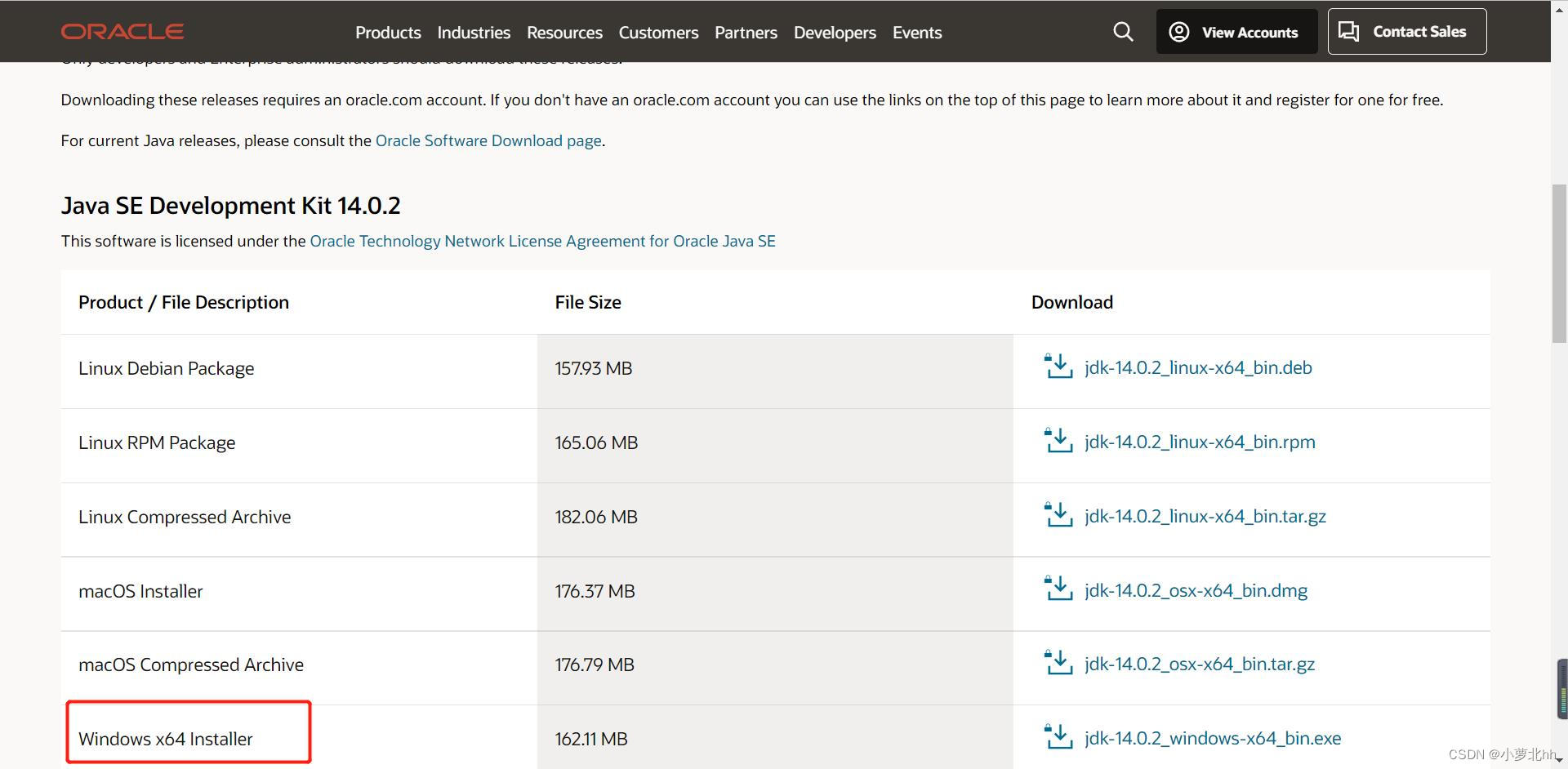
Task: Download jdk-14.0.2_linux-x64_bin.tar.gz
Action: point(1205,516)
